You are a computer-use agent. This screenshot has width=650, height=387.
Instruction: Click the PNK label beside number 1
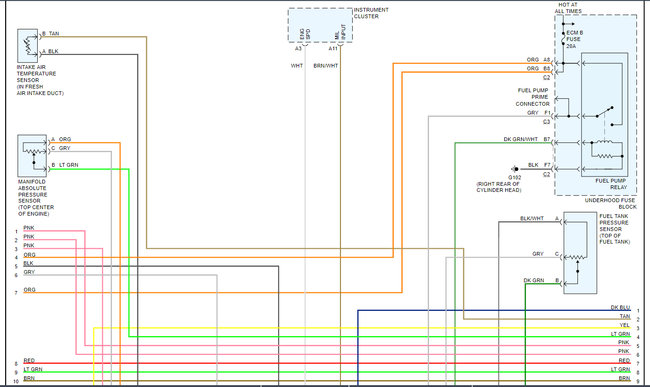(29, 228)
